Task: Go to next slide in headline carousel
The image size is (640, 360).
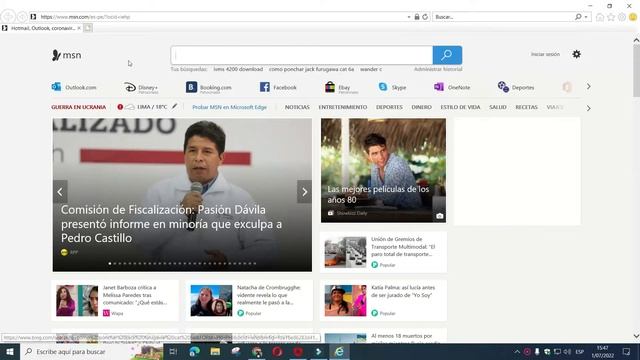Action: click(304, 192)
